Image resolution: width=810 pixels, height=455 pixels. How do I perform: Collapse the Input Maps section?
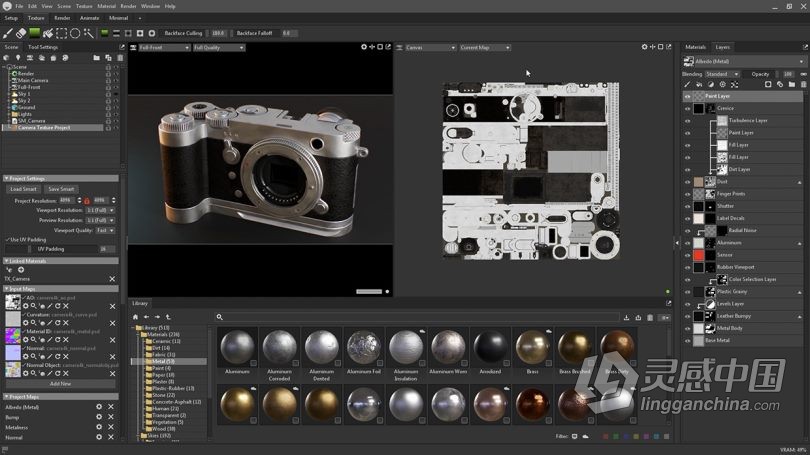click(x=61, y=289)
